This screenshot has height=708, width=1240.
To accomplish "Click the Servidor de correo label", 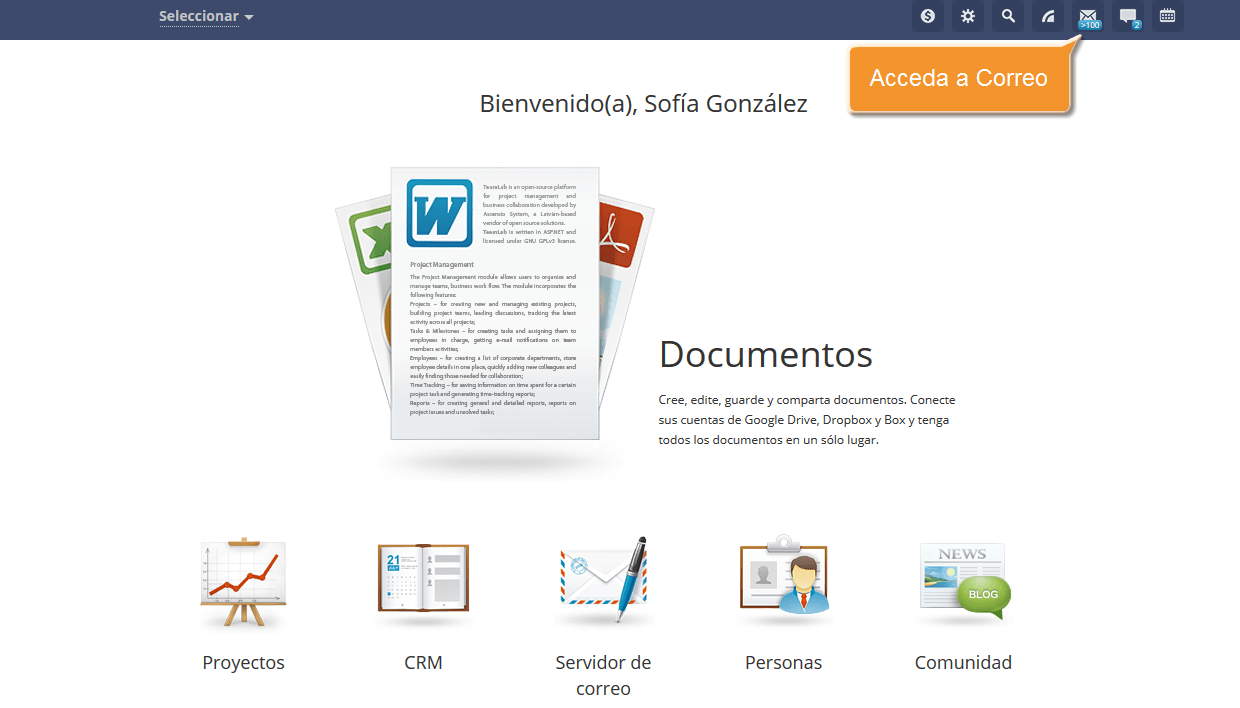I will point(603,675).
